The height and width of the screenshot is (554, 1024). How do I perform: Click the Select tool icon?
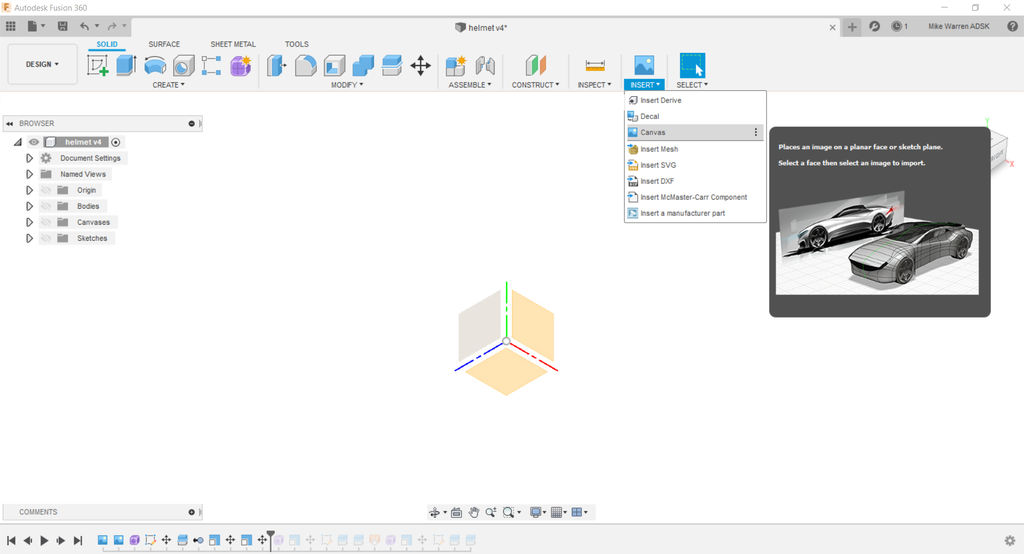692,65
